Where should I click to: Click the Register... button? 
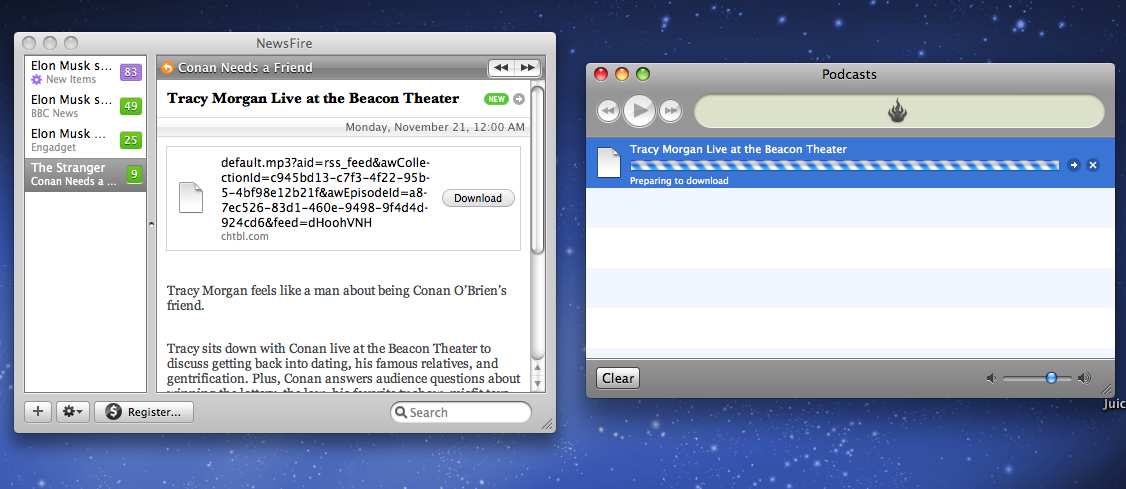pyautogui.click(x=144, y=412)
